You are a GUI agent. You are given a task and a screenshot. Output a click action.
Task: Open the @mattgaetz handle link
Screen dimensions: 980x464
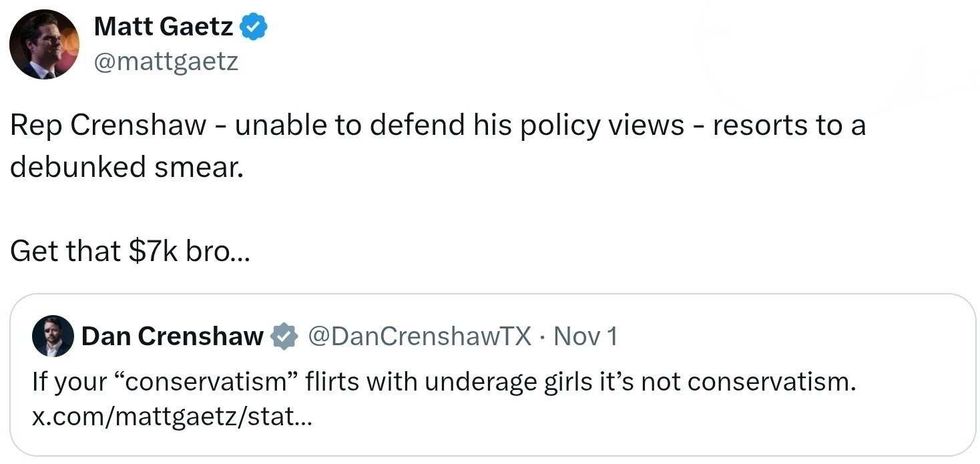[x=166, y=64]
